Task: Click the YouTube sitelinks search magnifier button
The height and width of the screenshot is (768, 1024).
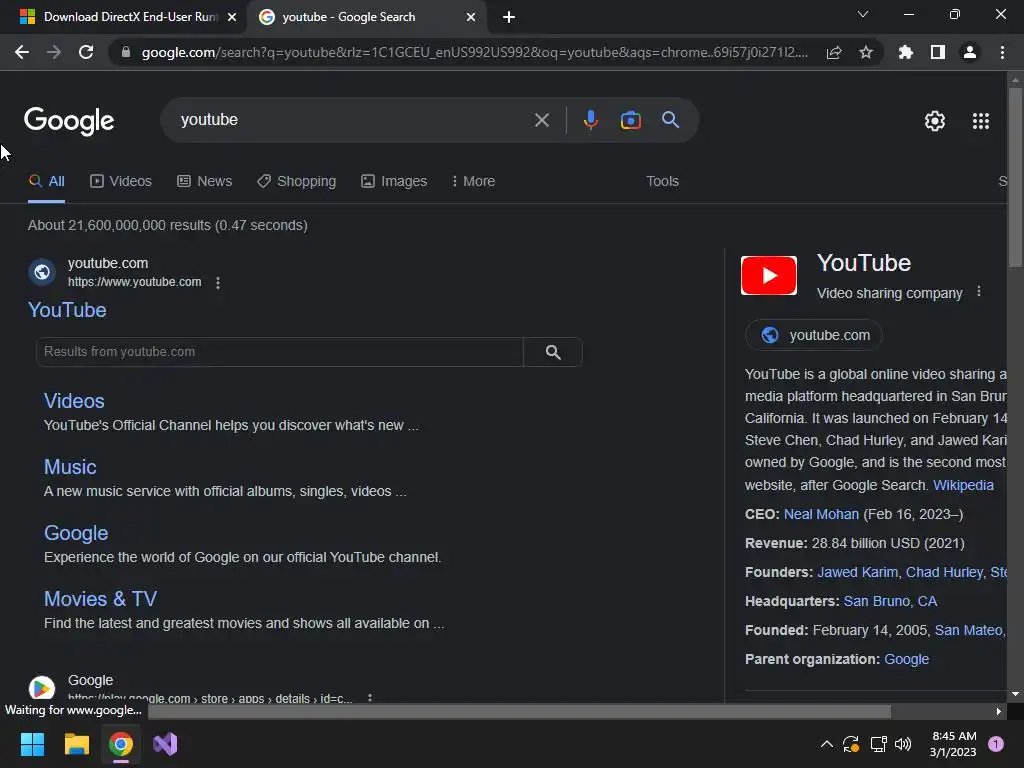Action: (x=553, y=352)
